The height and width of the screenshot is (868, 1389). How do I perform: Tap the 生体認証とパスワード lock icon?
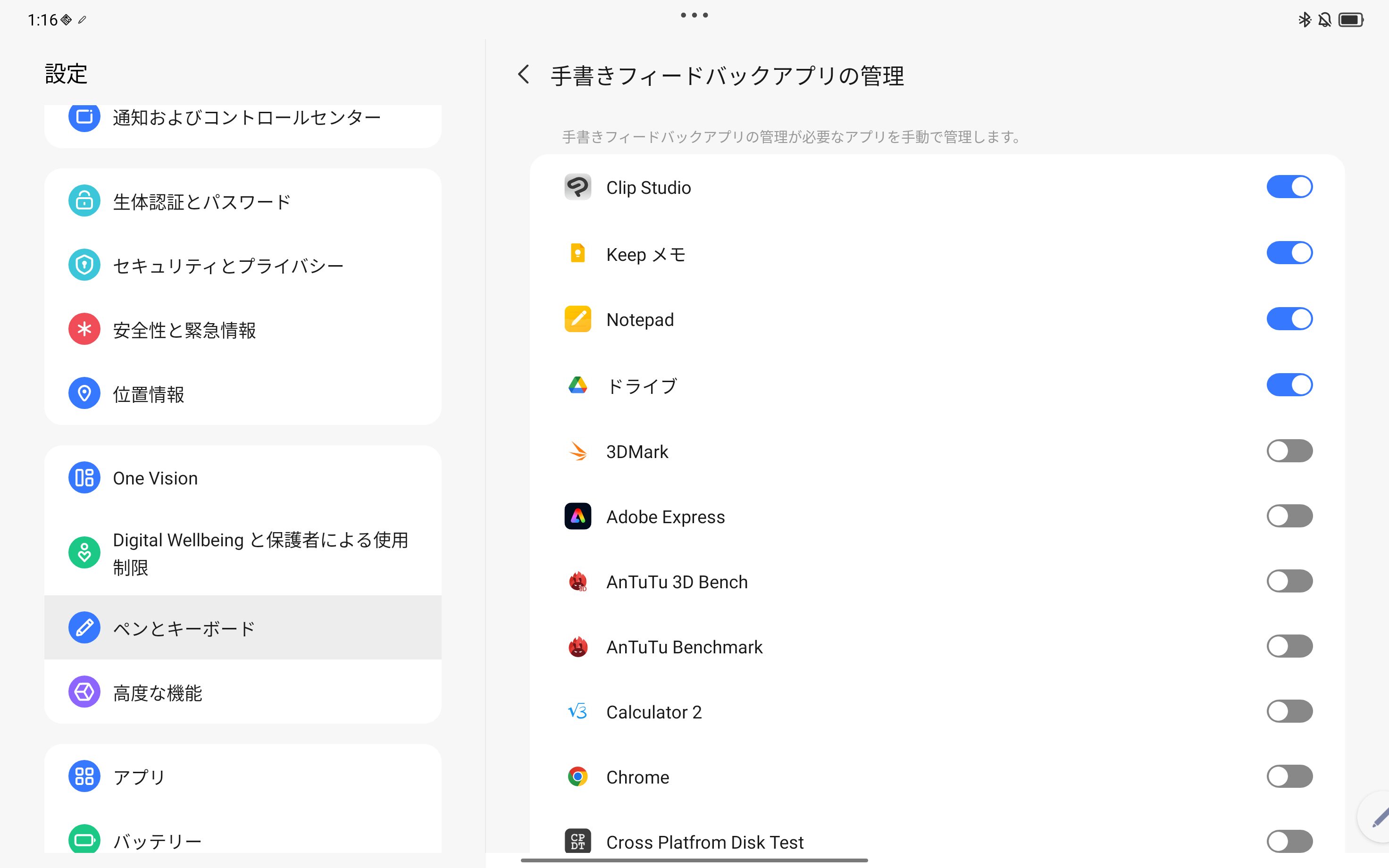(x=84, y=201)
